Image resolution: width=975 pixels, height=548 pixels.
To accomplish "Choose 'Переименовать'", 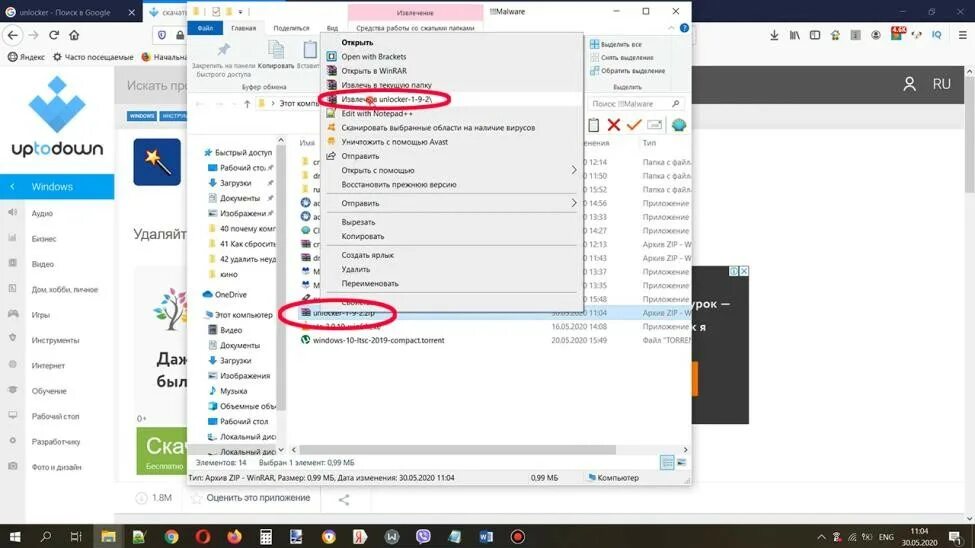I will pos(369,283).
